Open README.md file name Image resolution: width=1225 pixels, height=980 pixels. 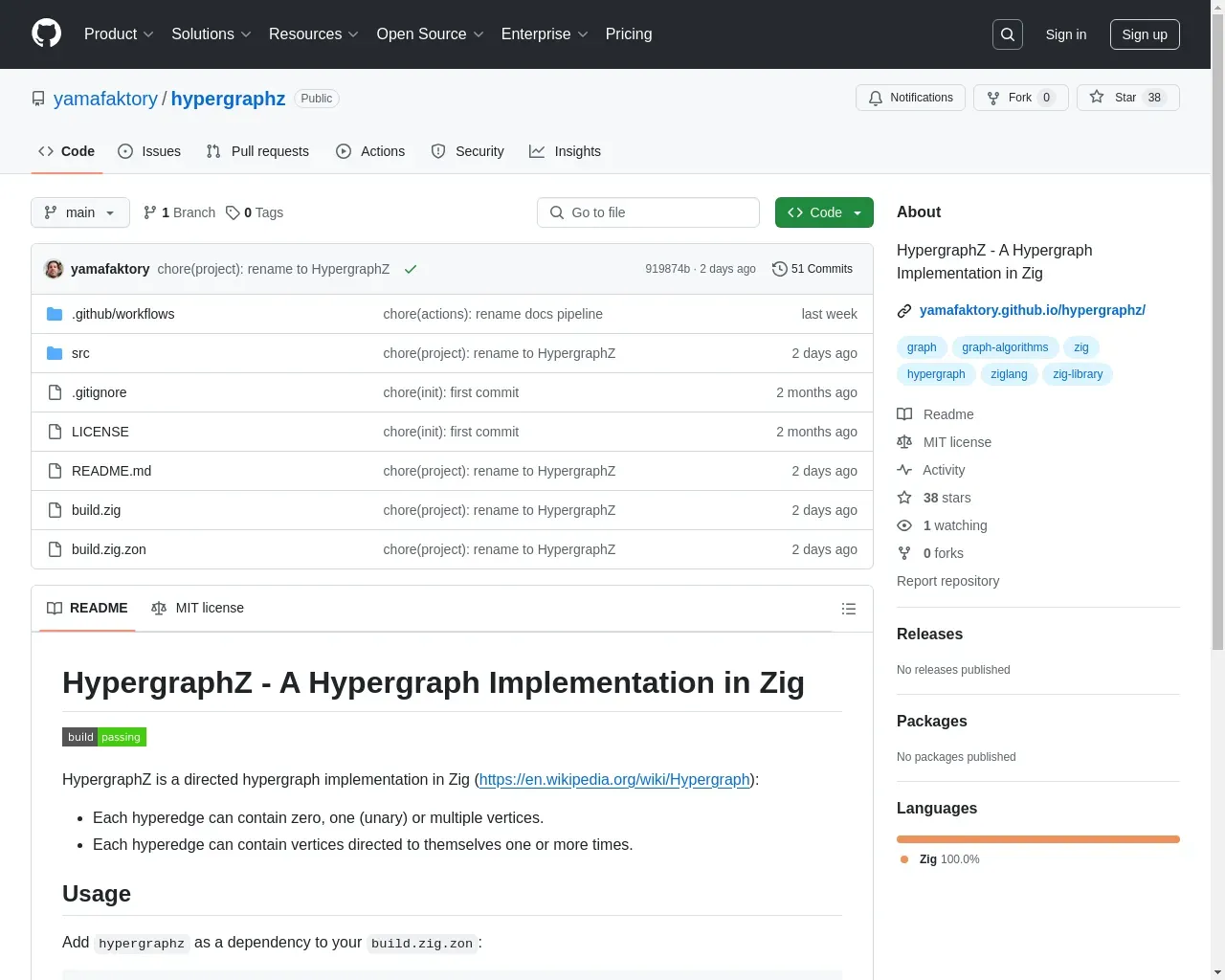pyautogui.click(x=111, y=471)
